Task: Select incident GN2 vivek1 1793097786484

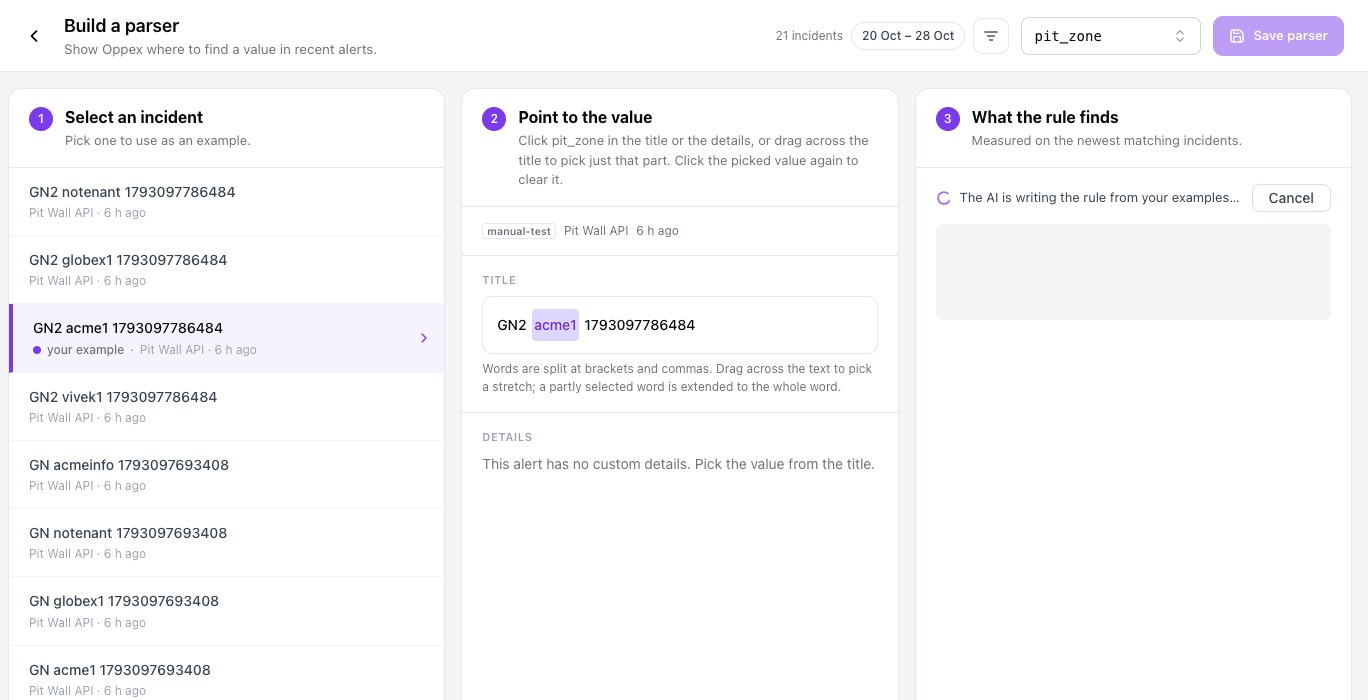Action: (x=226, y=406)
